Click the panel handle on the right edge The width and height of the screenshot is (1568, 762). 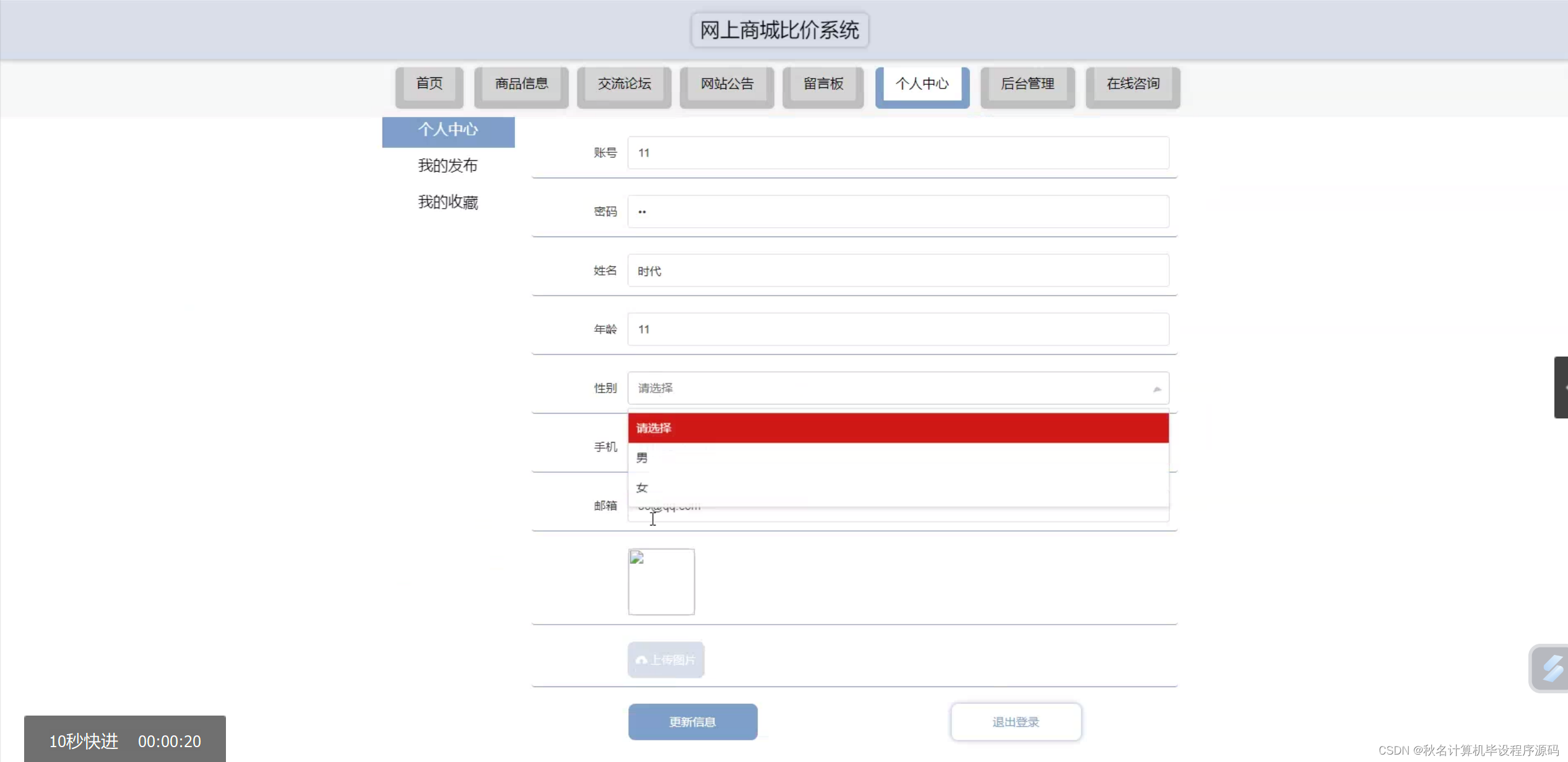coord(1562,387)
